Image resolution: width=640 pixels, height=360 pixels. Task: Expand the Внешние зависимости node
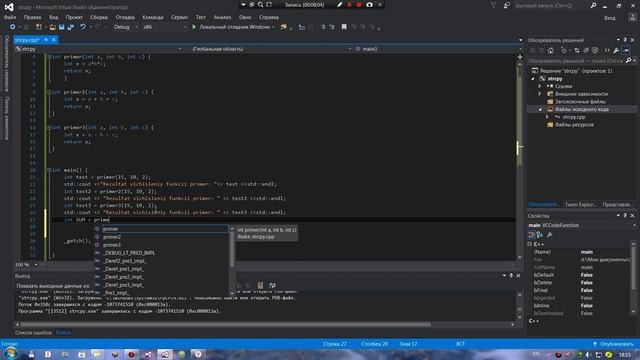coord(540,94)
